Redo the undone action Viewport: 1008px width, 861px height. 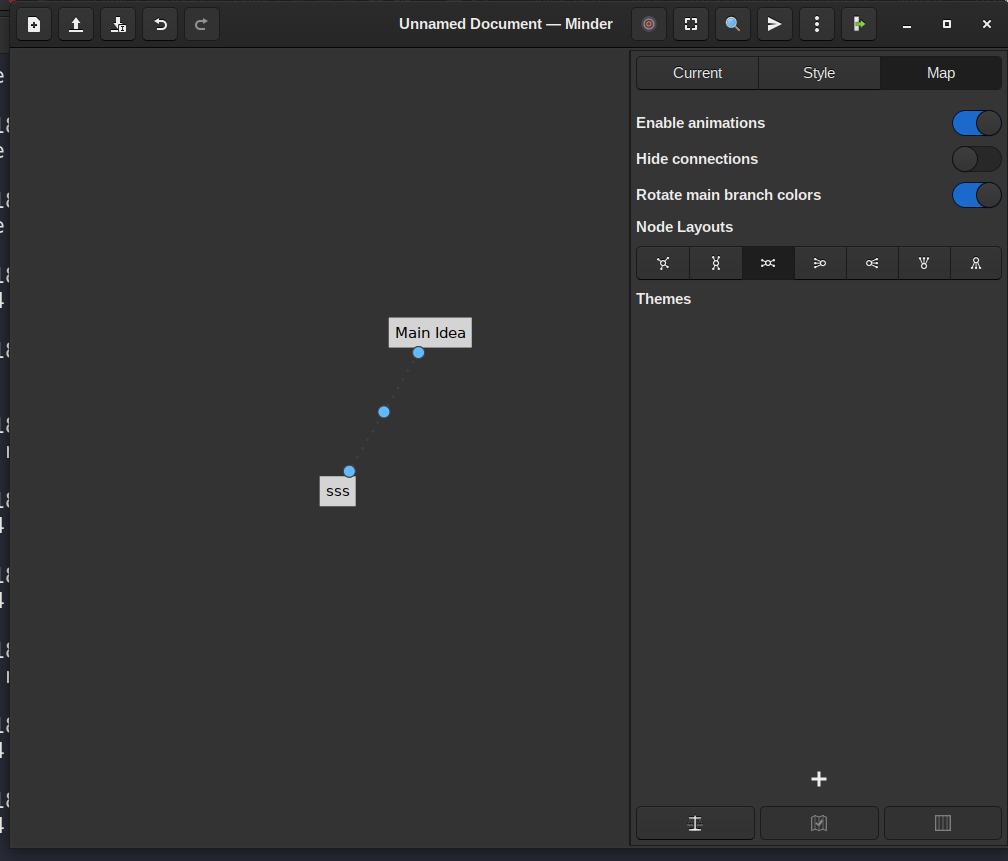coord(201,24)
